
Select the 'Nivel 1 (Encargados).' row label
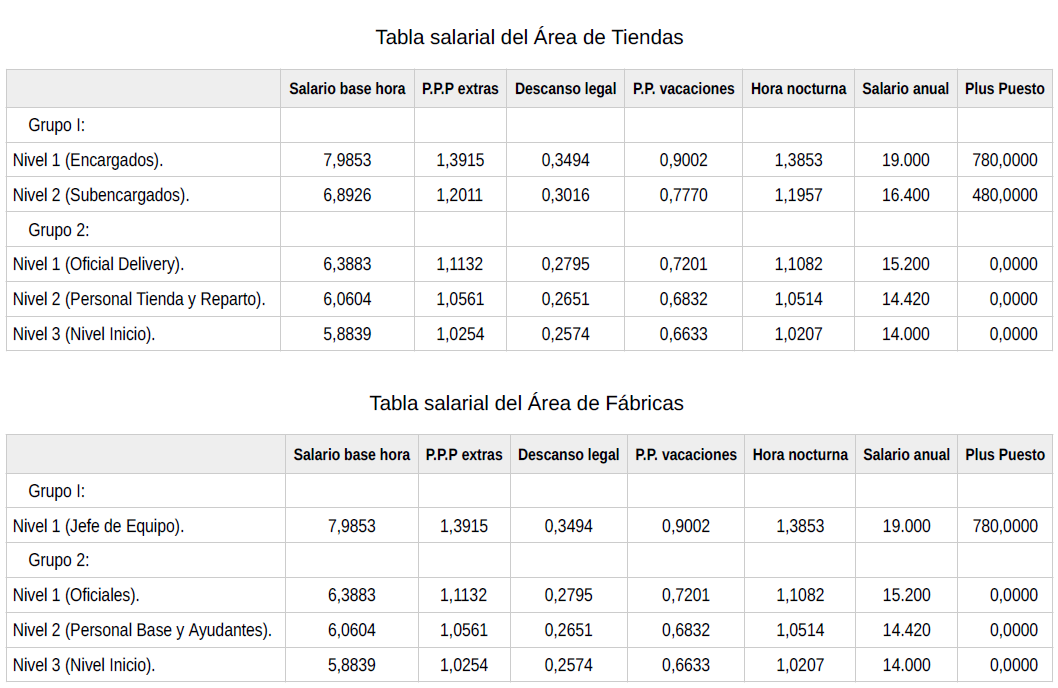click(x=88, y=160)
